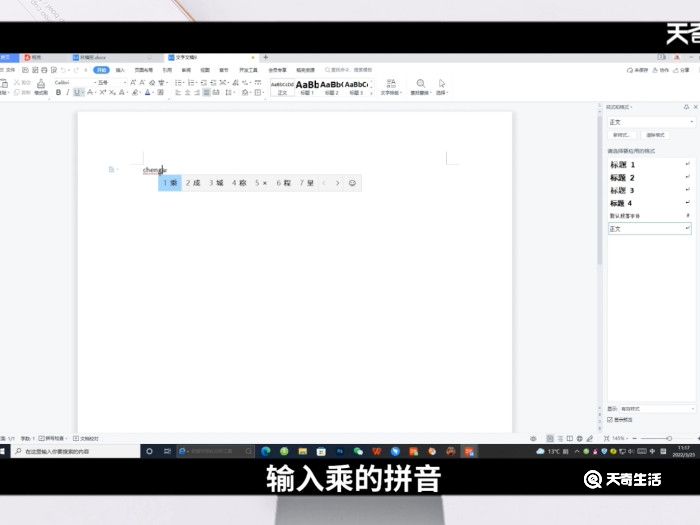This screenshot has width=700, height=525.
Task: Open the 视图 (View) ribbon tab
Action: click(205, 70)
